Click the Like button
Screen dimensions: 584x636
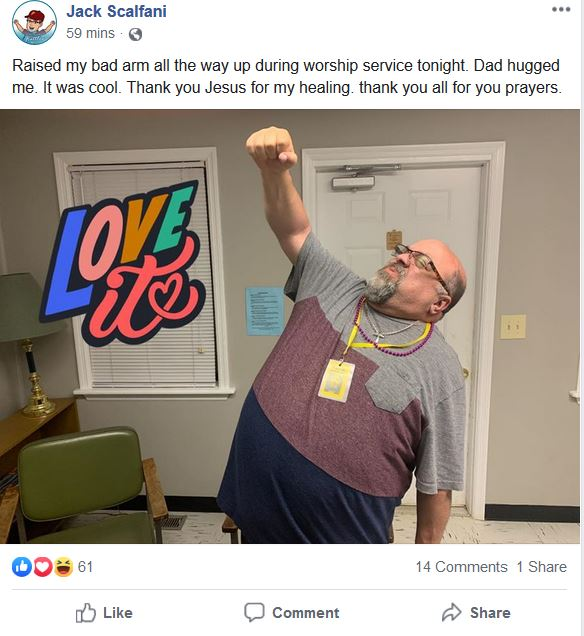[x=104, y=612]
